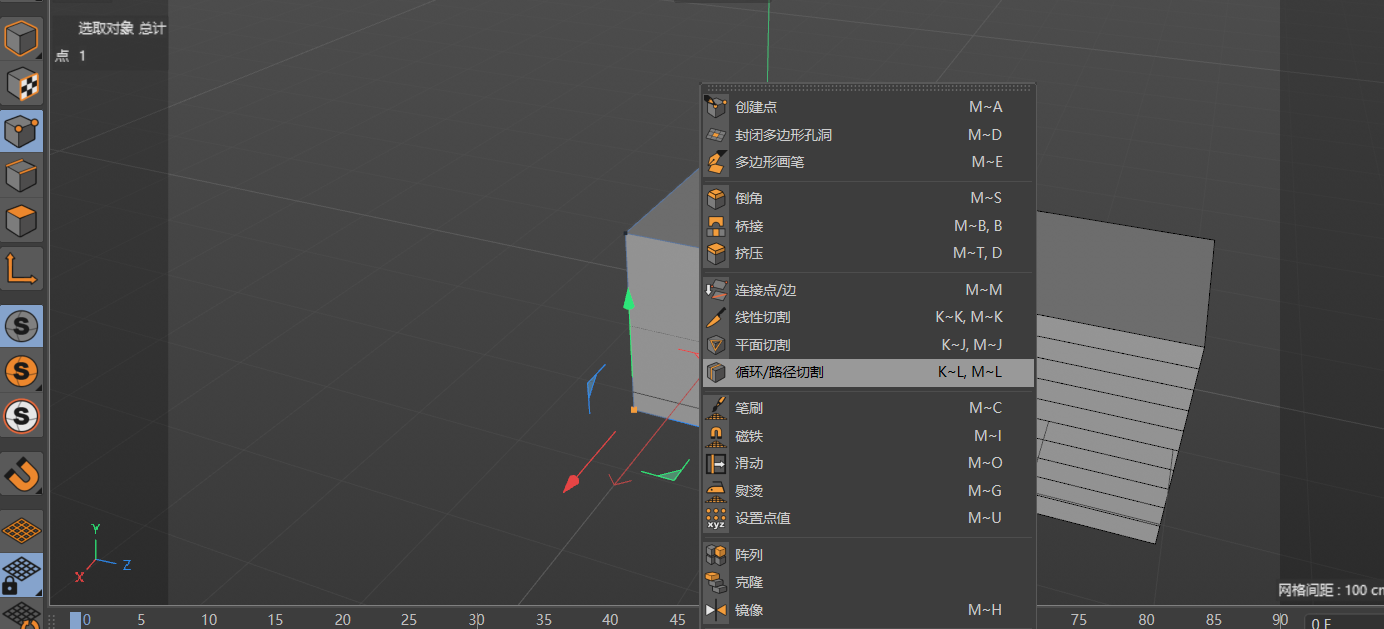Toggle Points mode in the left toolbar
This screenshot has width=1384, height=629.
click(21, 131)
